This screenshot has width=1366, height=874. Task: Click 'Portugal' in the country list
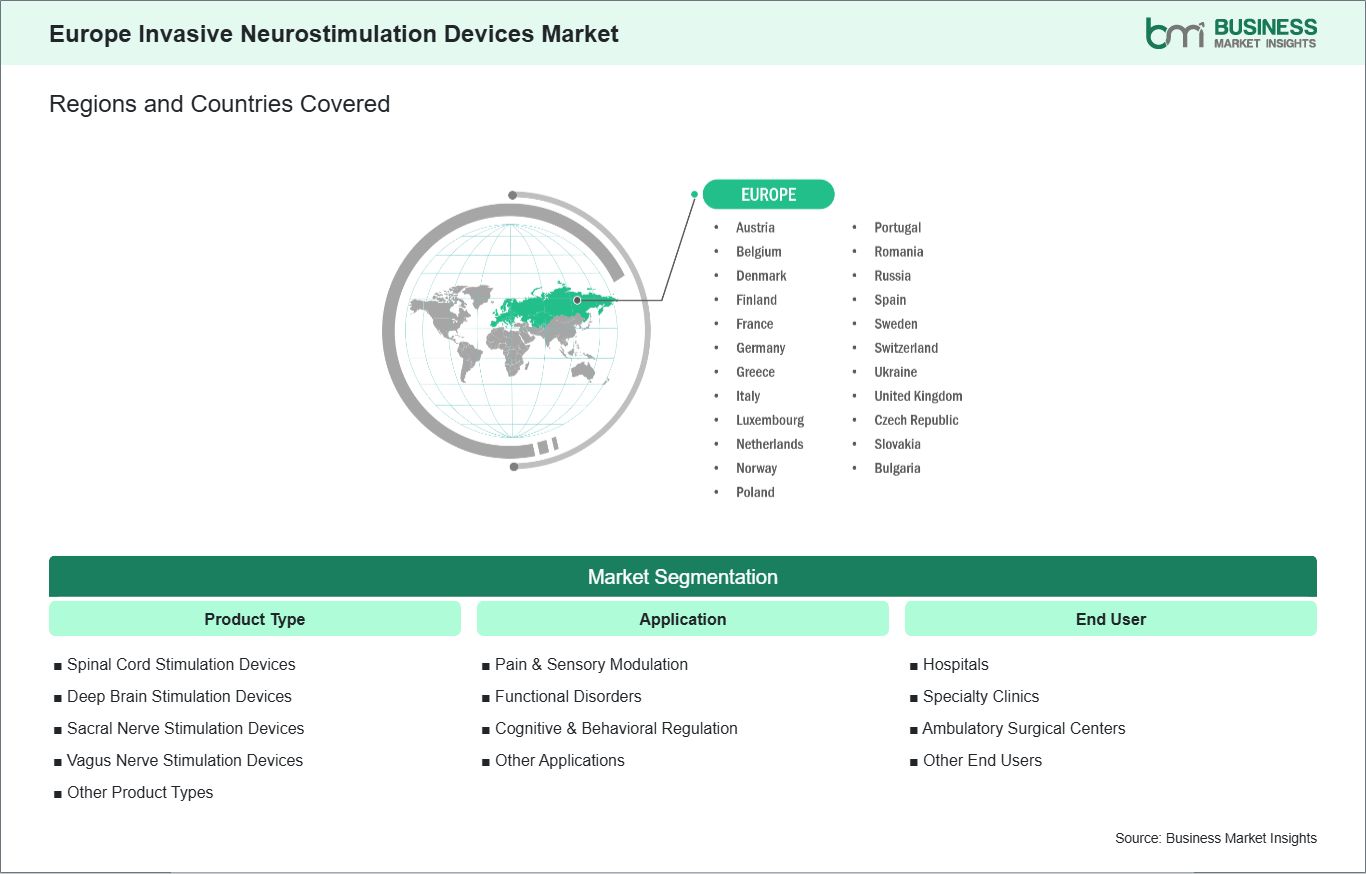[x=897, y=228]
